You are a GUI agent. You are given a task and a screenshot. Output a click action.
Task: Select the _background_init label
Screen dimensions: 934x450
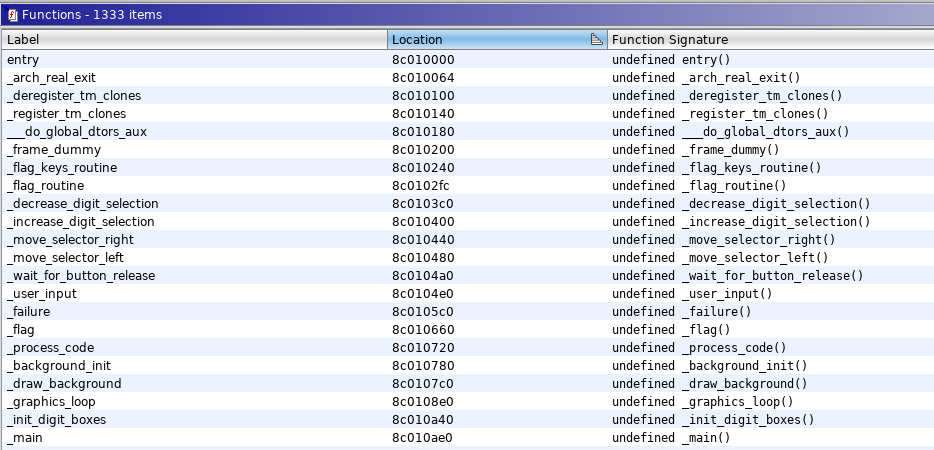(x=59, y=365)
